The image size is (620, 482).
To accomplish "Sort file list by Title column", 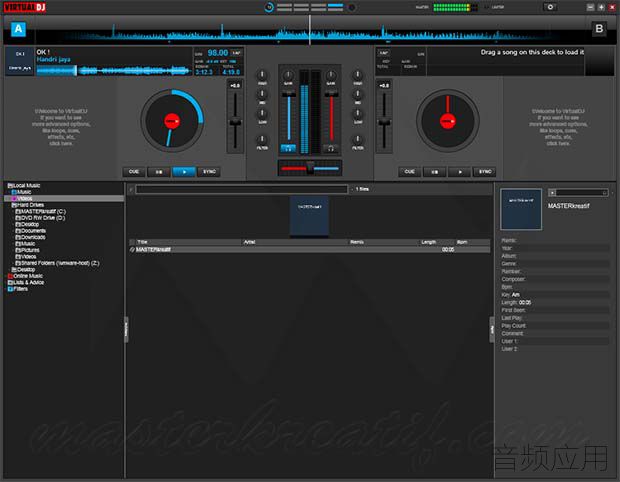I will pos(188,242).
